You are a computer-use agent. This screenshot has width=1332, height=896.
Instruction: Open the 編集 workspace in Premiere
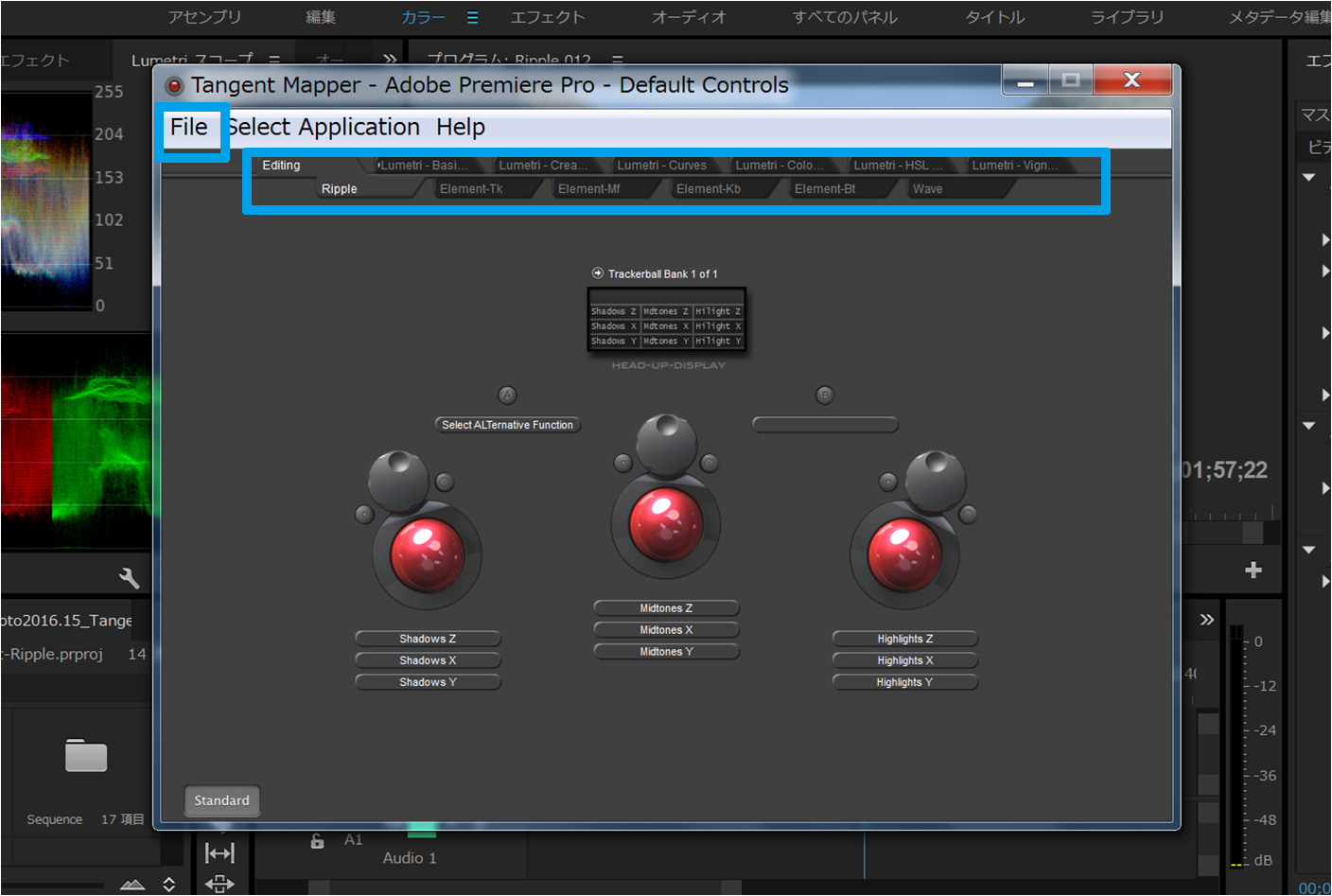(321, 17)
